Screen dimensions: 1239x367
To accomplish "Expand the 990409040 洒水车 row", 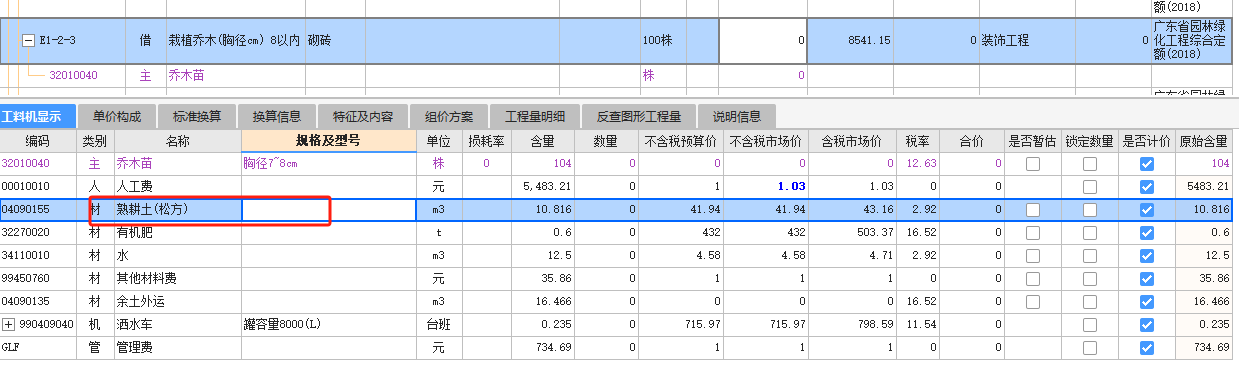I will click(9, 324).
